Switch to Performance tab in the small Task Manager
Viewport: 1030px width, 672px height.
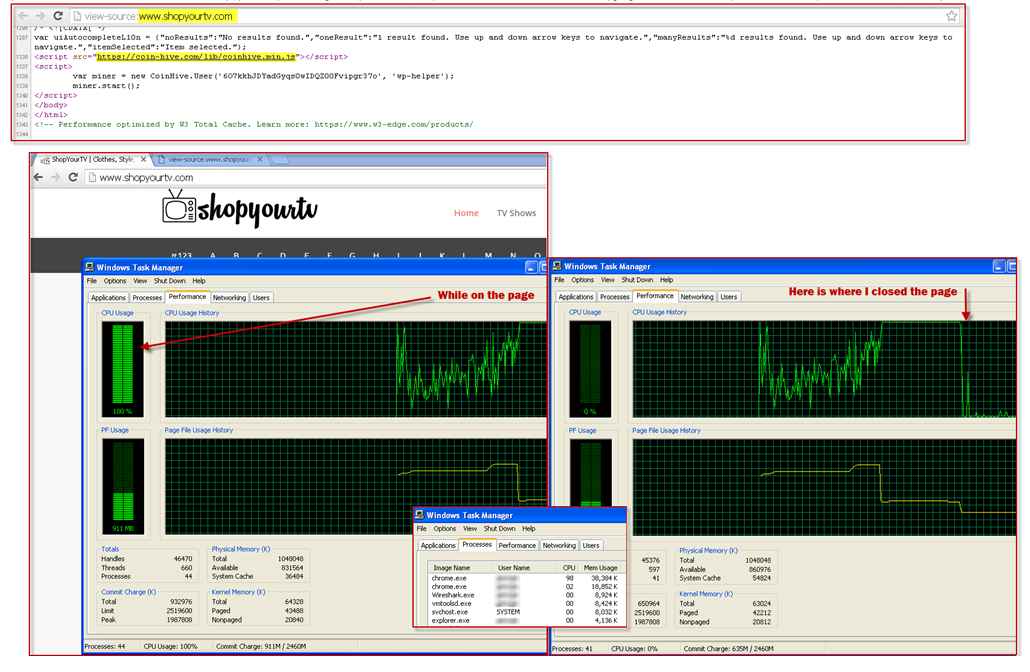517,545
